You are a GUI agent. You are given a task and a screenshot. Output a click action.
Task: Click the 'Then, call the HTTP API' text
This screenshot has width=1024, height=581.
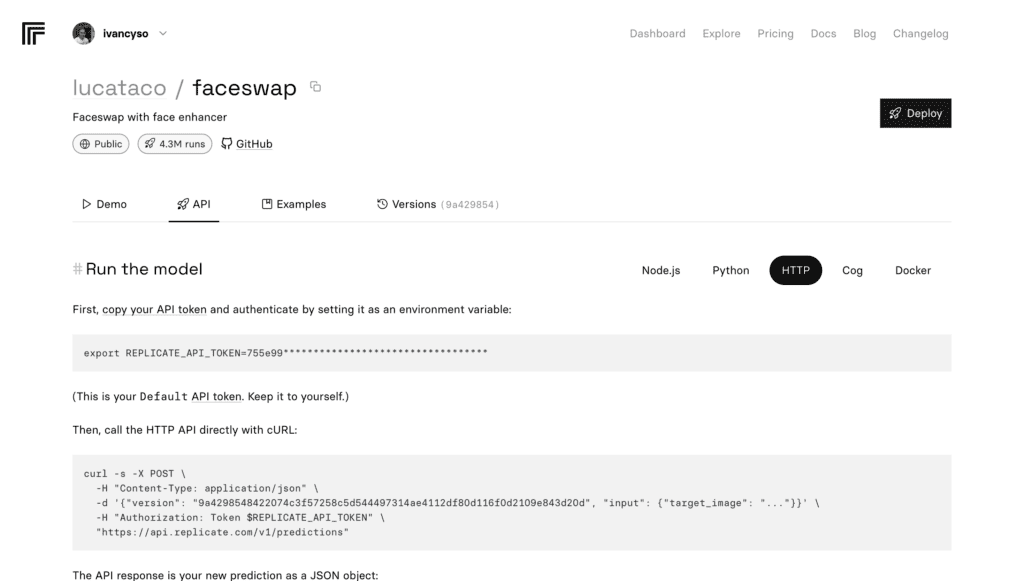pyautogui.click(x=185, y=430)
